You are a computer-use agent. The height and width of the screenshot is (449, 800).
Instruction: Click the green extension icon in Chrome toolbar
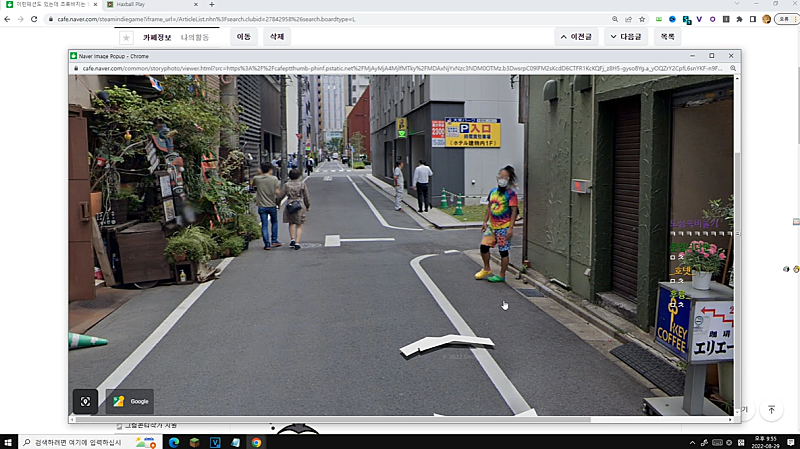pos(659,19)
